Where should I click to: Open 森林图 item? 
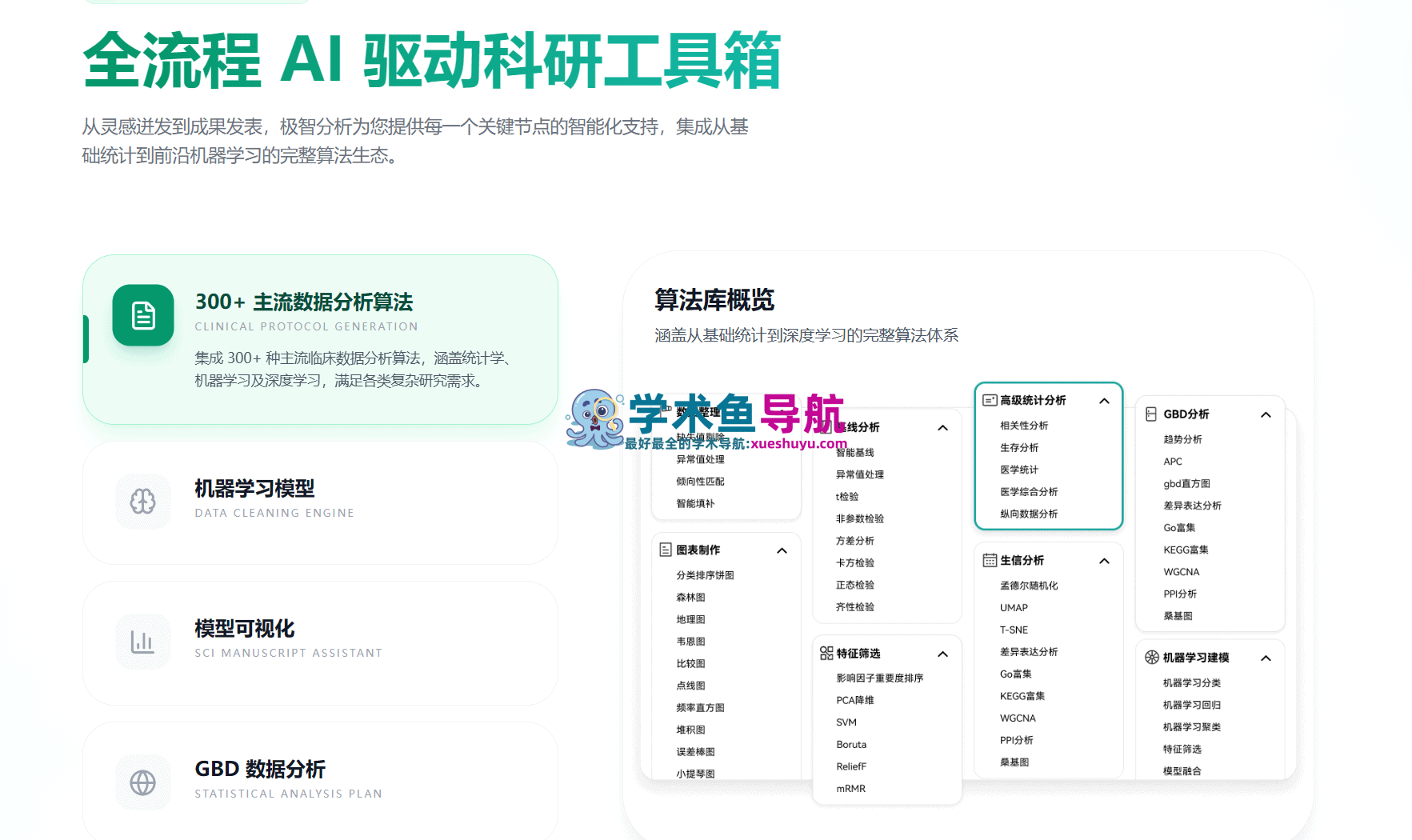(x=690, y=597)
